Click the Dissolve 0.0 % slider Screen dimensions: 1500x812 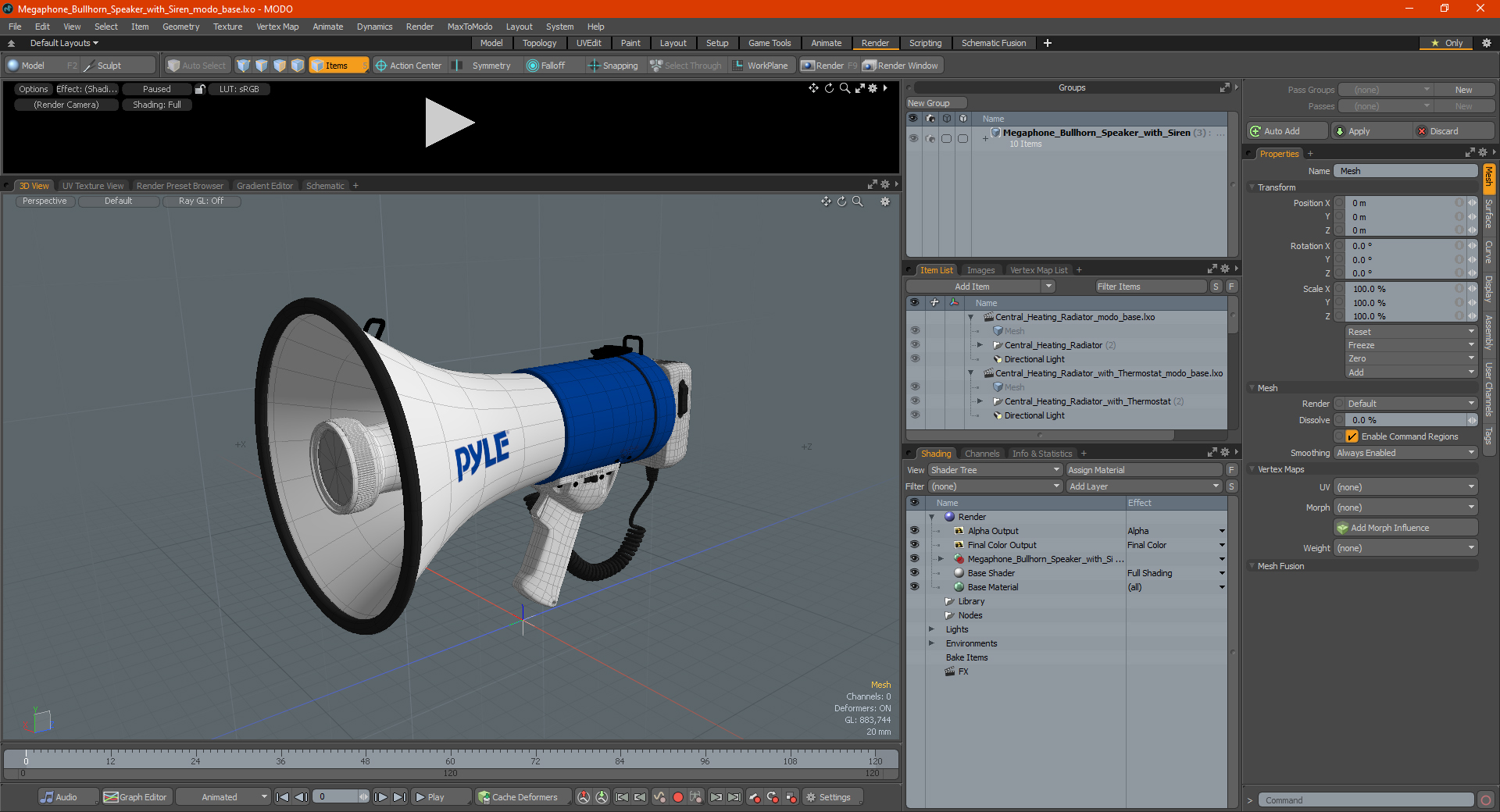(1406, 420)
